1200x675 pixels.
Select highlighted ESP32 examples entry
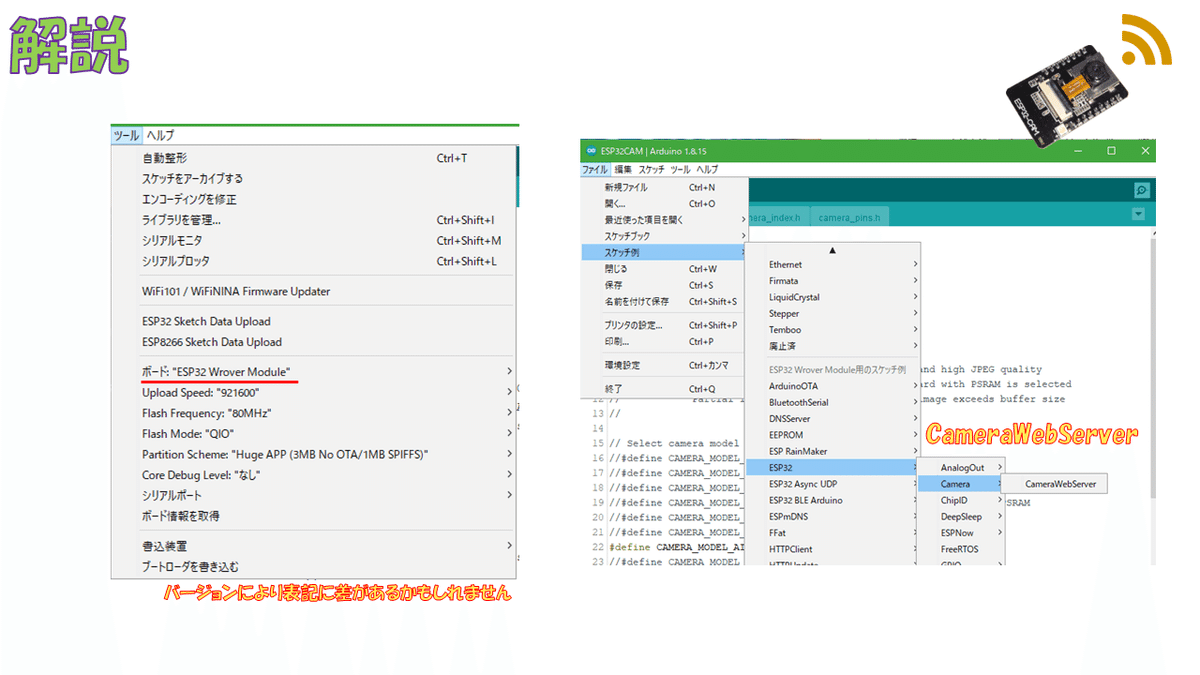(x=832, y=467)
